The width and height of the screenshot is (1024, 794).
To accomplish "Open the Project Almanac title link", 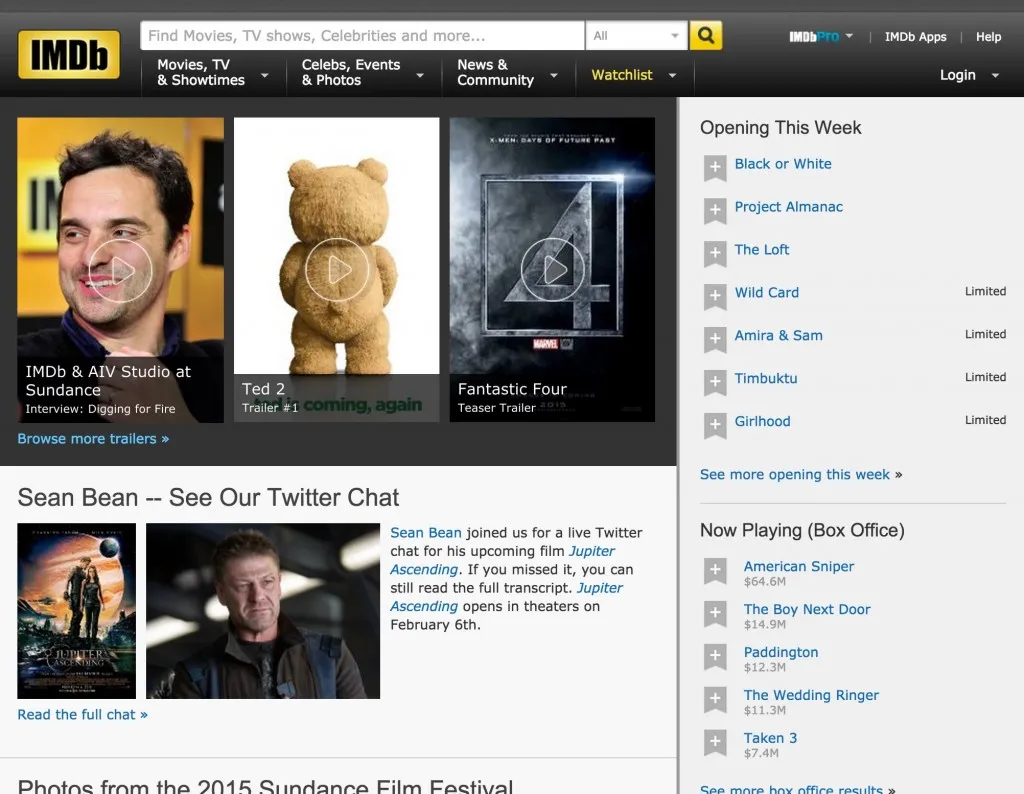I will [x=788, y=207].
